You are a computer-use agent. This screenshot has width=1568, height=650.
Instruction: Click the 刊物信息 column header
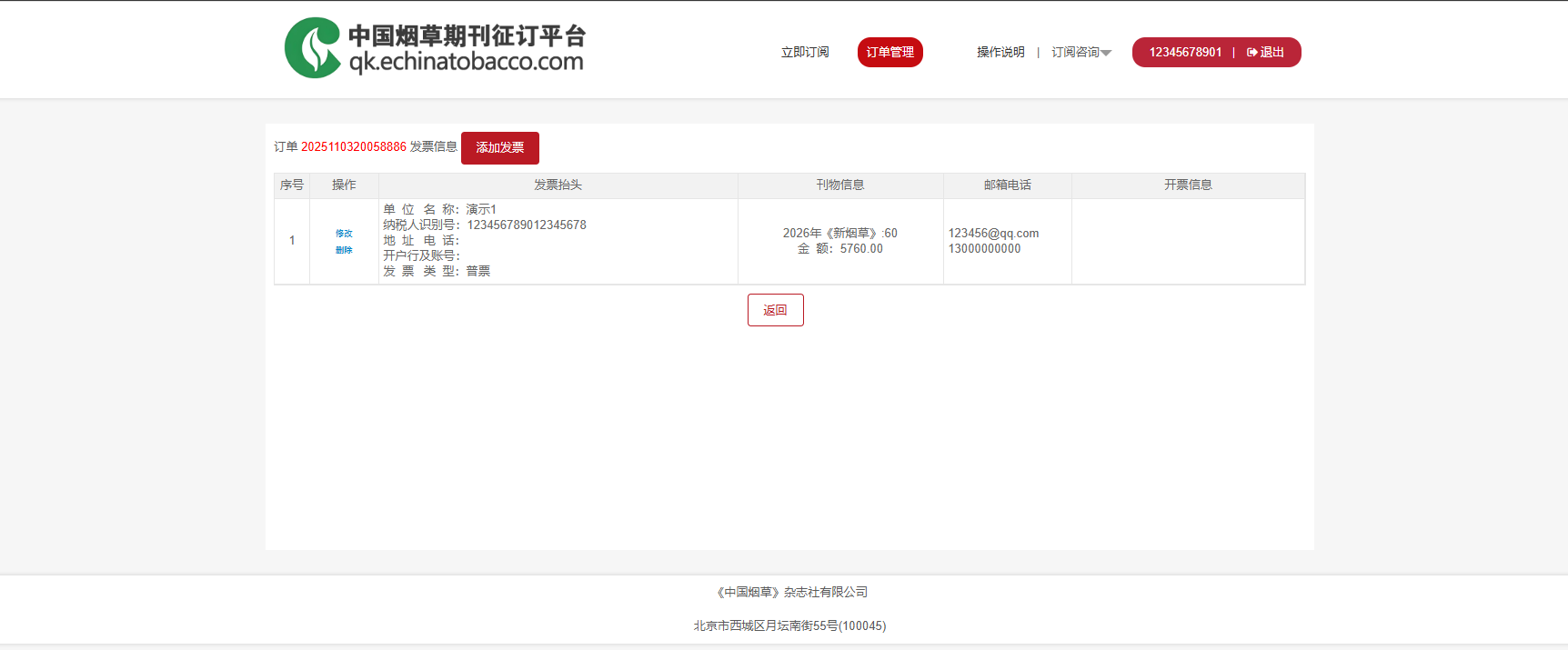839,185
